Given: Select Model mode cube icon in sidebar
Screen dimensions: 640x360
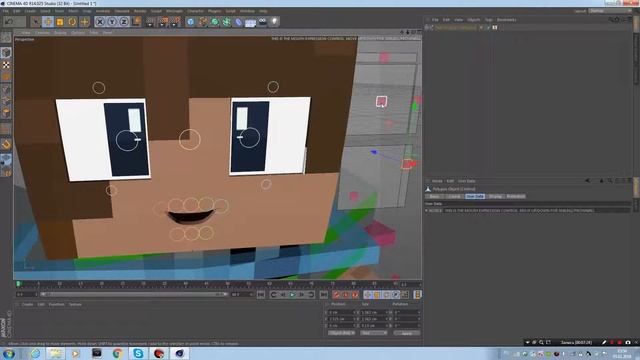Looking at the screenshot, I should (6, 52).
